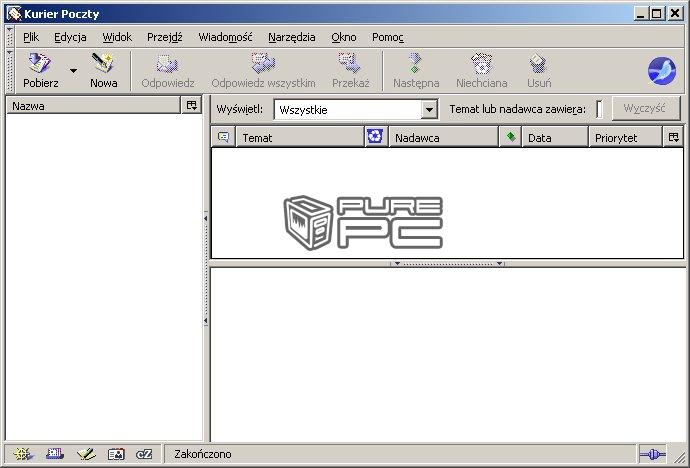
Task: Click the Pobierz get messages icon
Action: coord(40,64)
